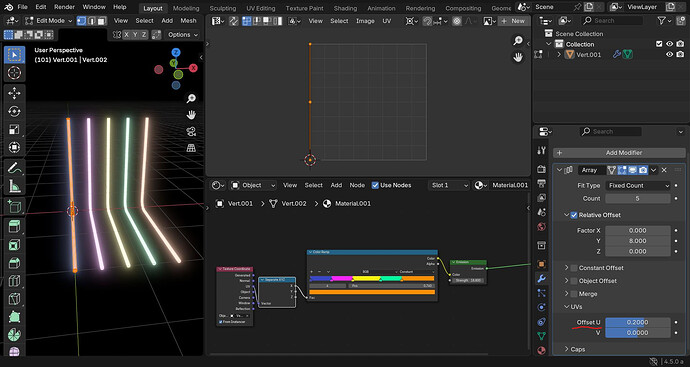Image resolution: width=690 pixels, height=367 pixels.
Task: Open Mesh menu in viewport
Action: coord(188,21)
